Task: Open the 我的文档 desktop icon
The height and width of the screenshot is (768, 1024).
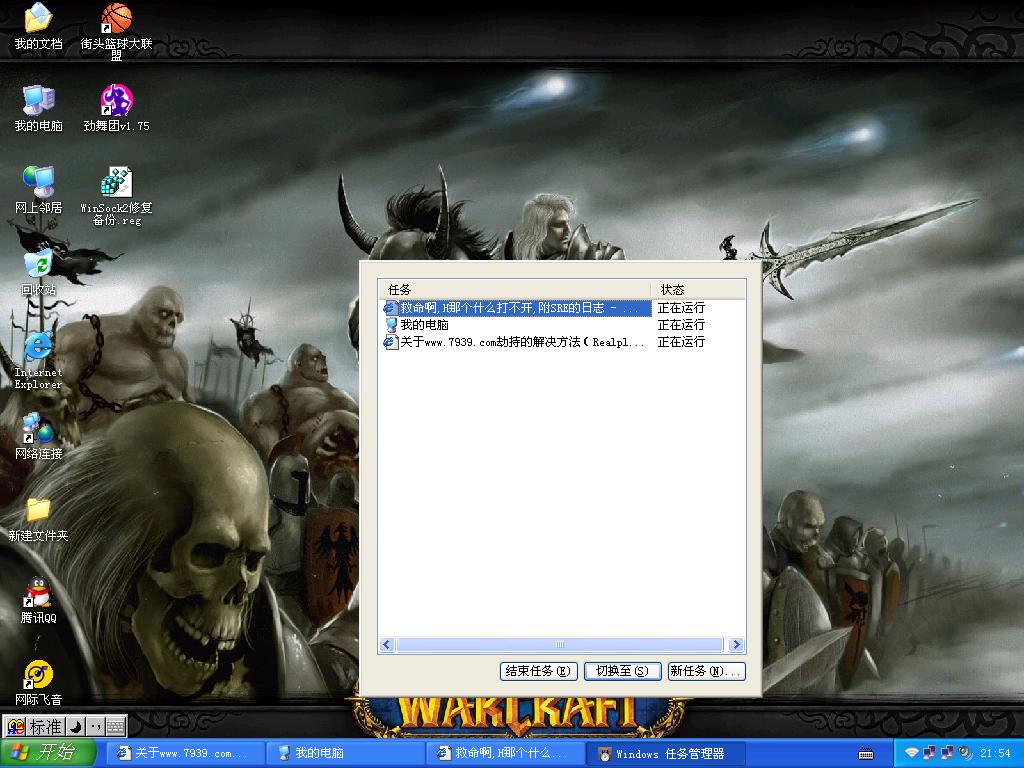Action: [x=38, y=26]
